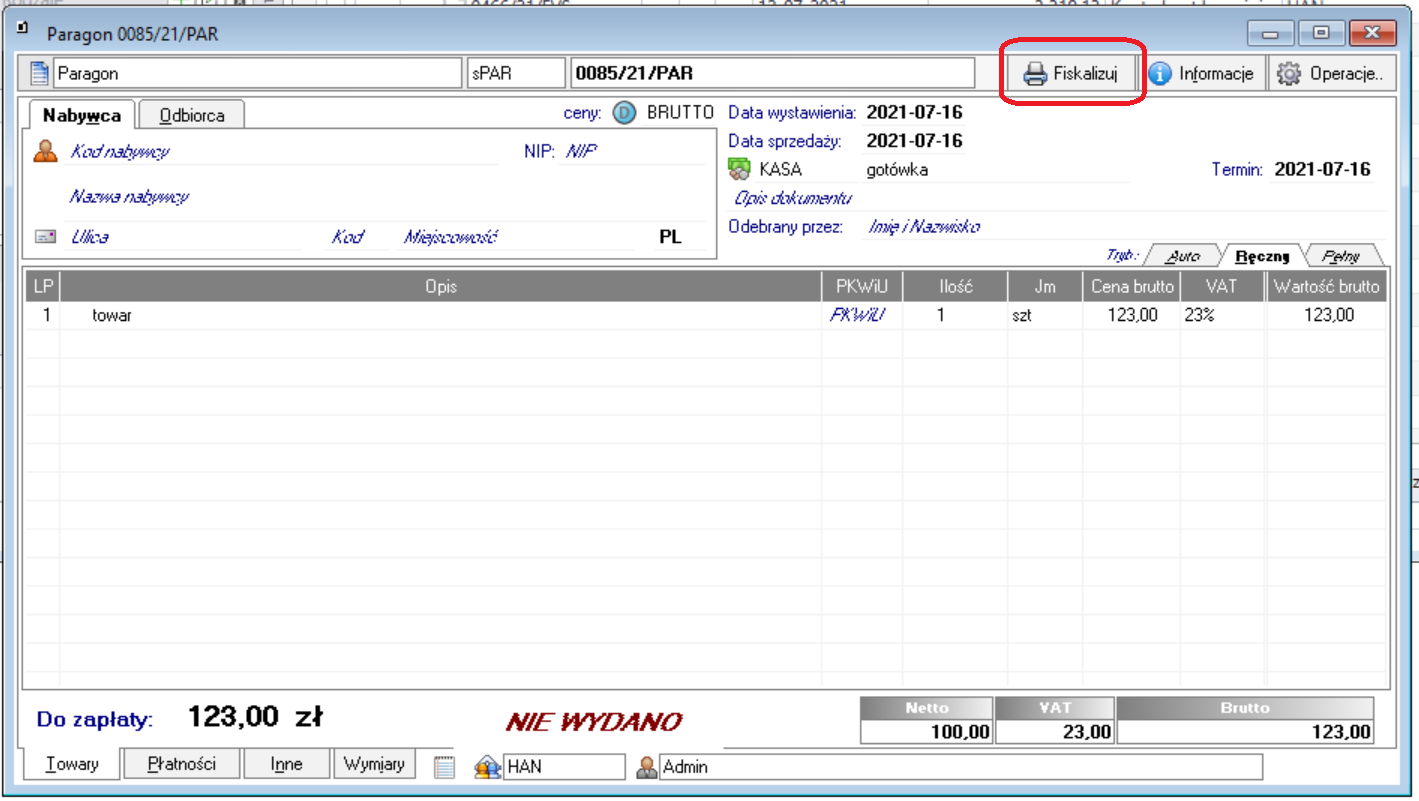Open the notepad icon next to Wymiary
Image resolution: width=1419 pixels, height=801 pixels.
(444, 767)
